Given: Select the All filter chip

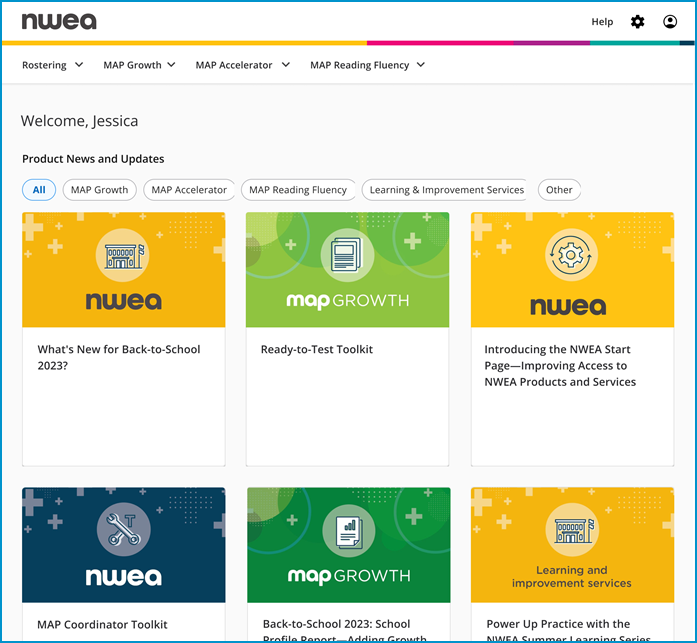Looking at the screenshot, I should pos(39,190).
